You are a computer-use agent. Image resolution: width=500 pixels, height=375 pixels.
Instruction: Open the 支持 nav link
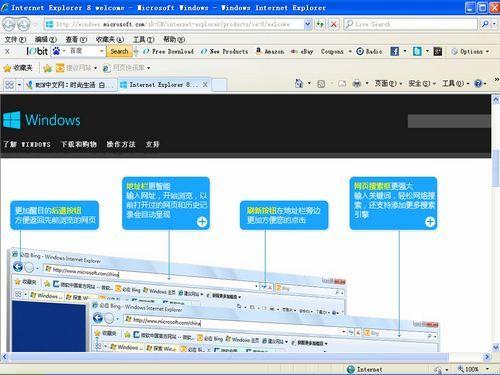(152, 144)
